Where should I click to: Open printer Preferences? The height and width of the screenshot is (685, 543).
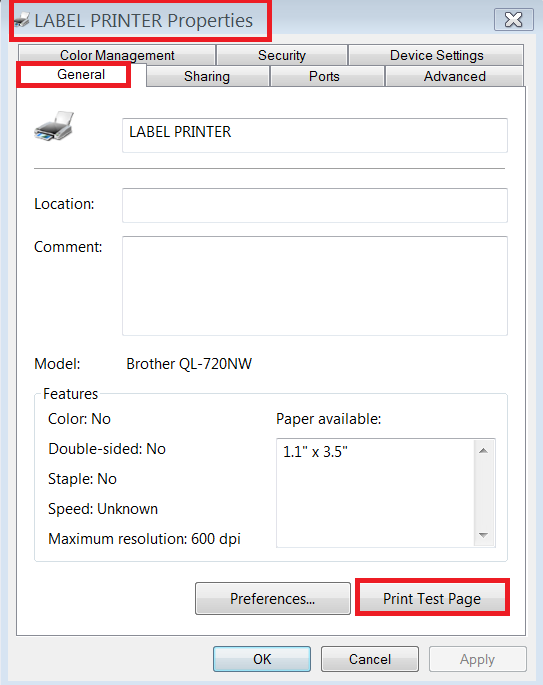pyautogui.click(x=273, y=599)
